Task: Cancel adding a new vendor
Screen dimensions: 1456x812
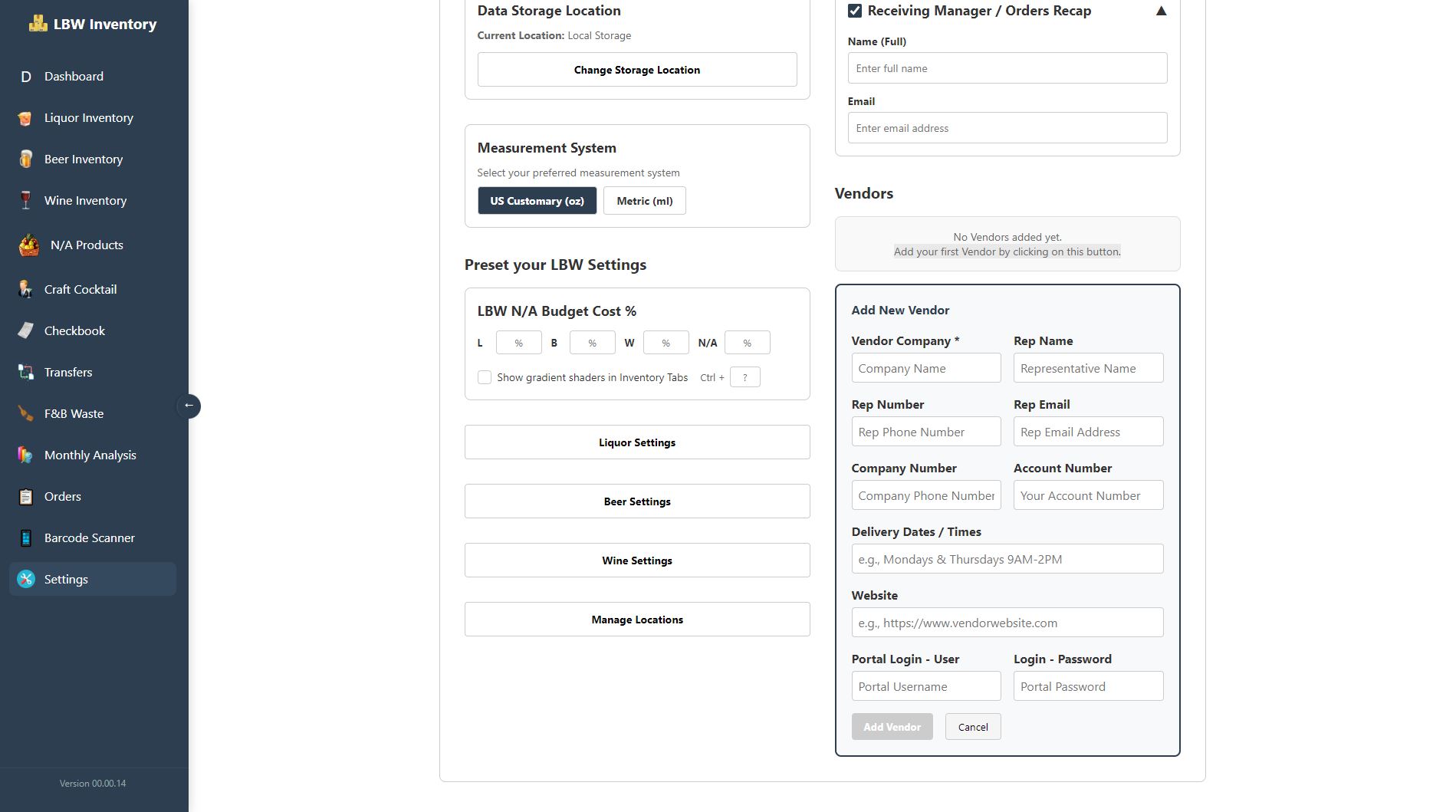Action: click(x=972, y=728)
